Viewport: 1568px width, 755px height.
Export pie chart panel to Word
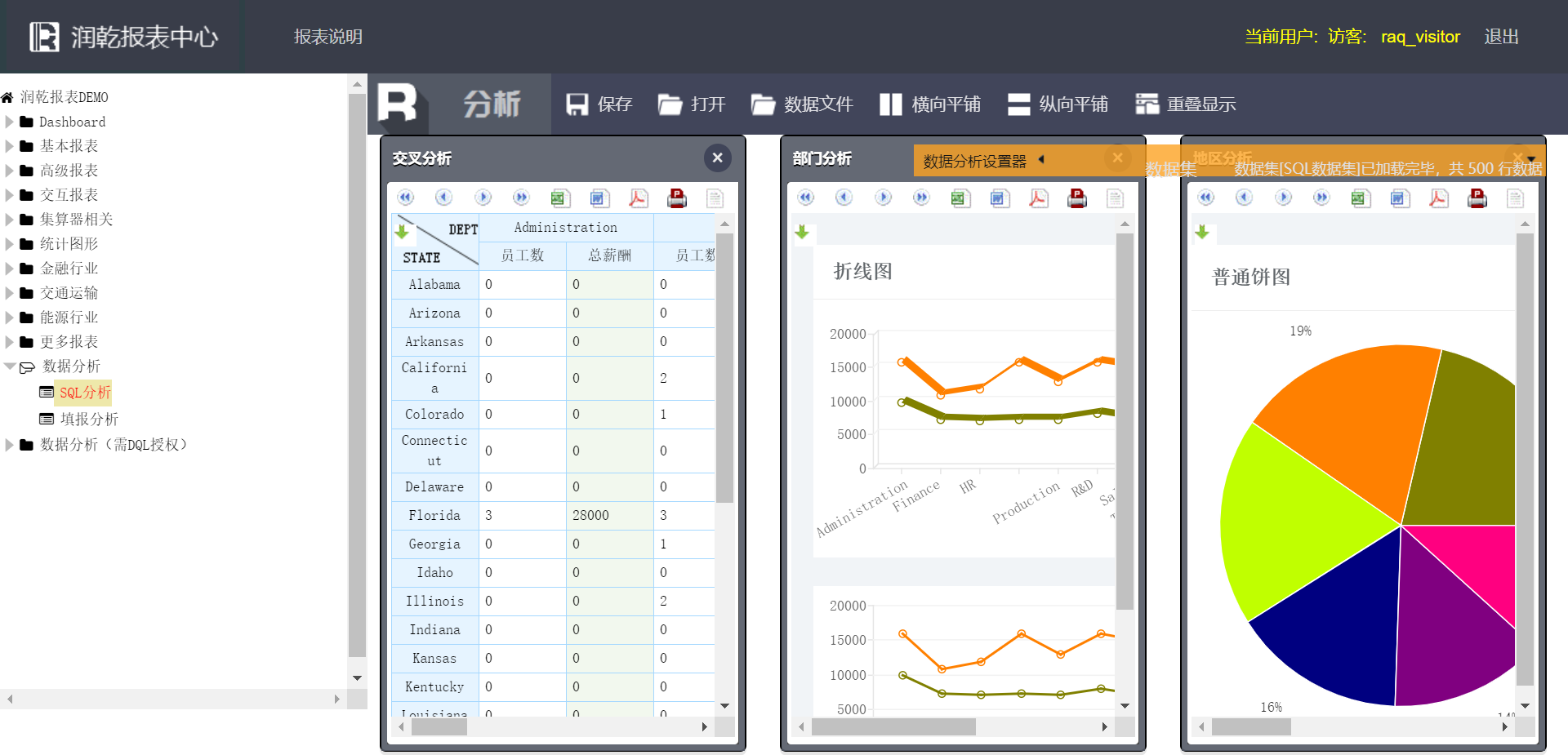tap(1400, 198)
